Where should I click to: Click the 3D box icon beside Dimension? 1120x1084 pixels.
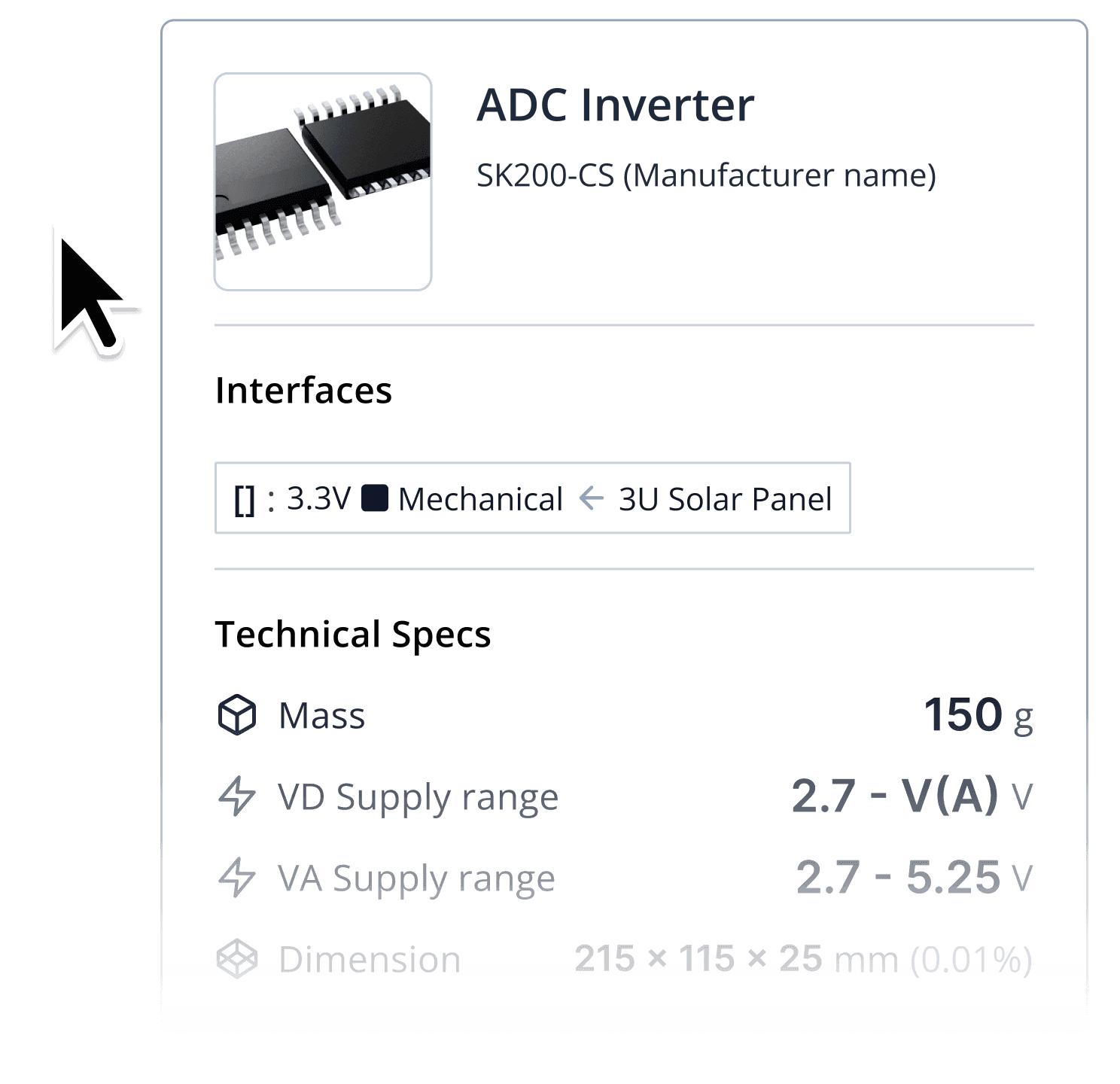[x=237, y=959]
